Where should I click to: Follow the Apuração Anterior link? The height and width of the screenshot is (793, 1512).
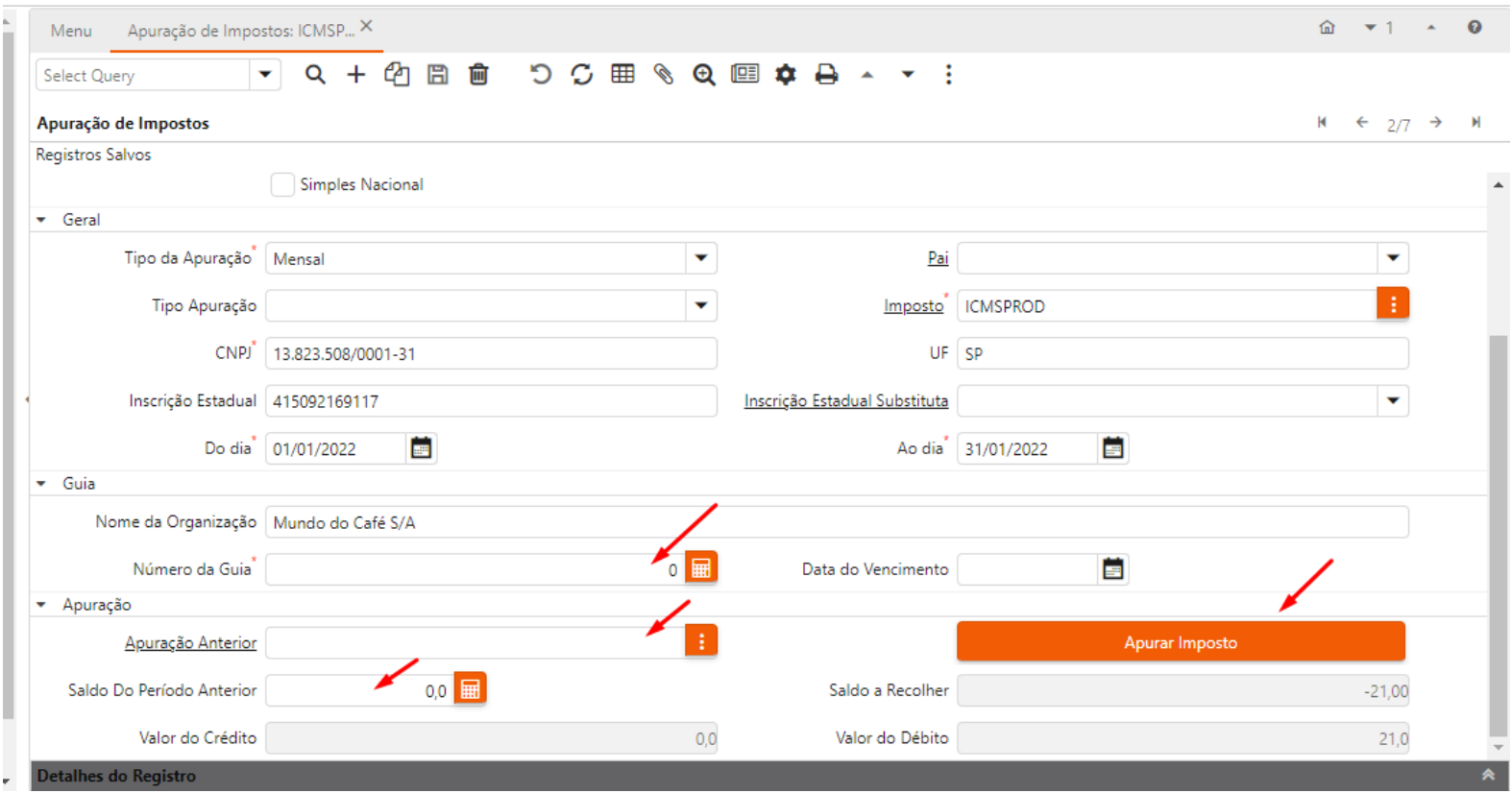coord(190,643)
